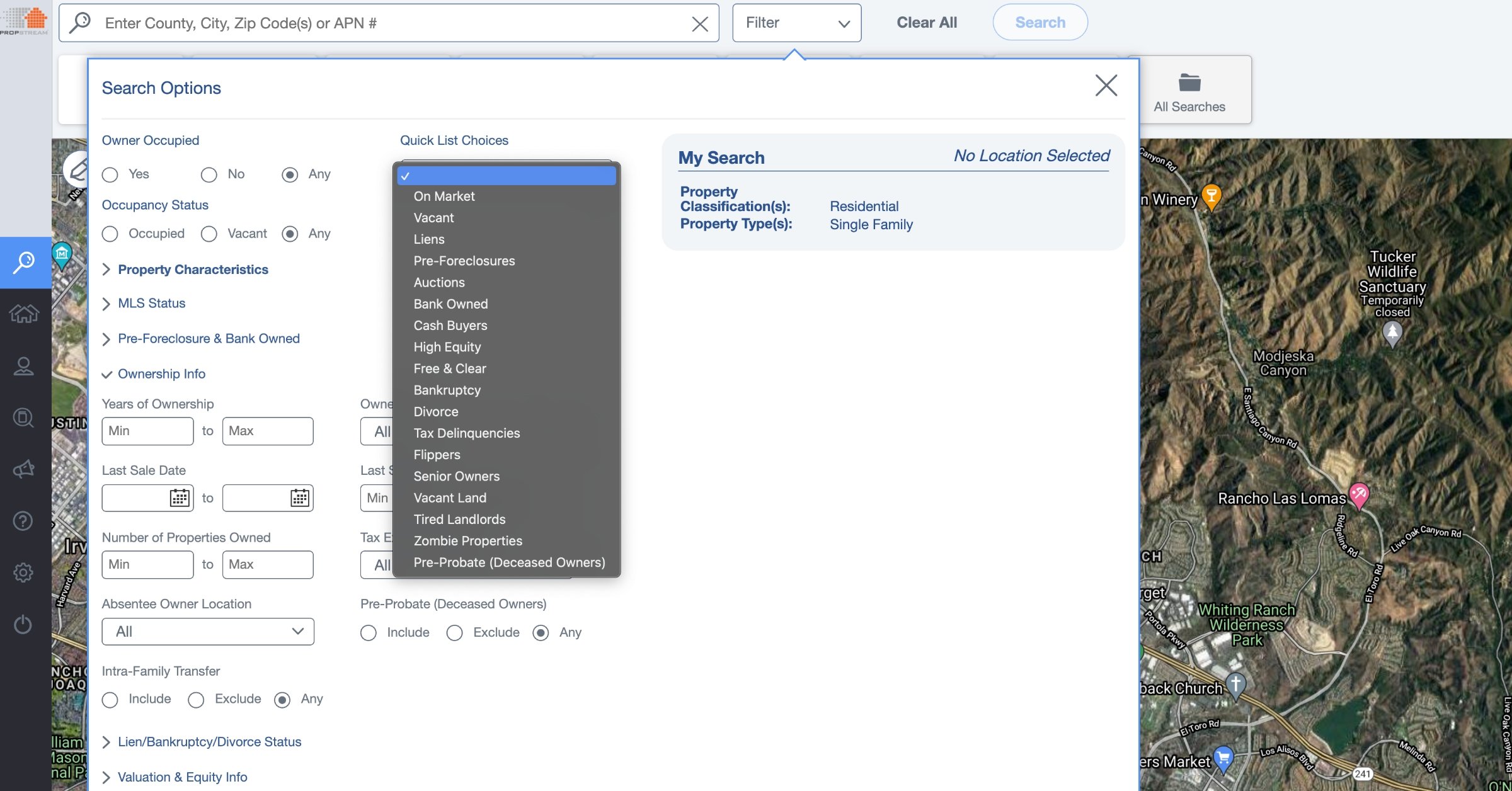
Task: Click the All Searches folder icon
Action: pyautogui.click(x=1188, y=83)
